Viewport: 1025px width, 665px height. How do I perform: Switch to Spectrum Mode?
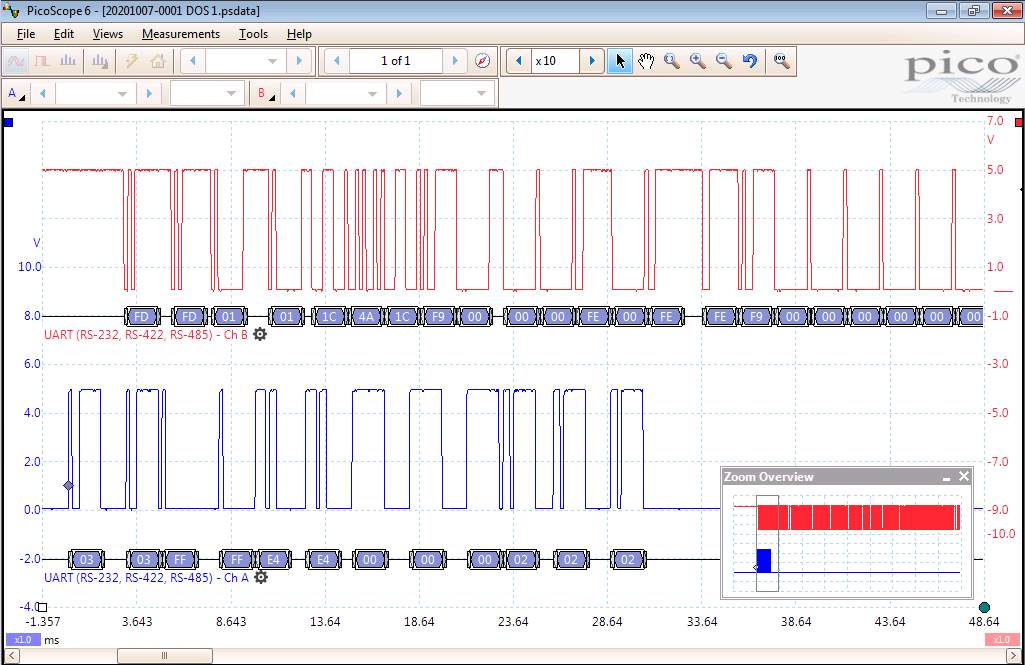tap(68, 61)
